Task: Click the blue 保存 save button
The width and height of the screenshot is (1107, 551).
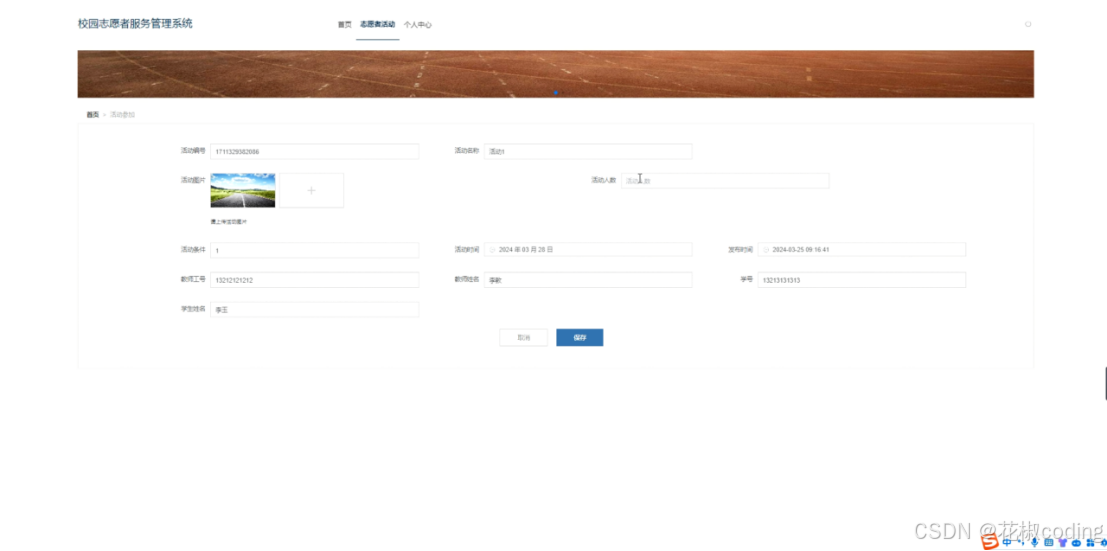Action: pyautogui.click(x=580, y=338)
